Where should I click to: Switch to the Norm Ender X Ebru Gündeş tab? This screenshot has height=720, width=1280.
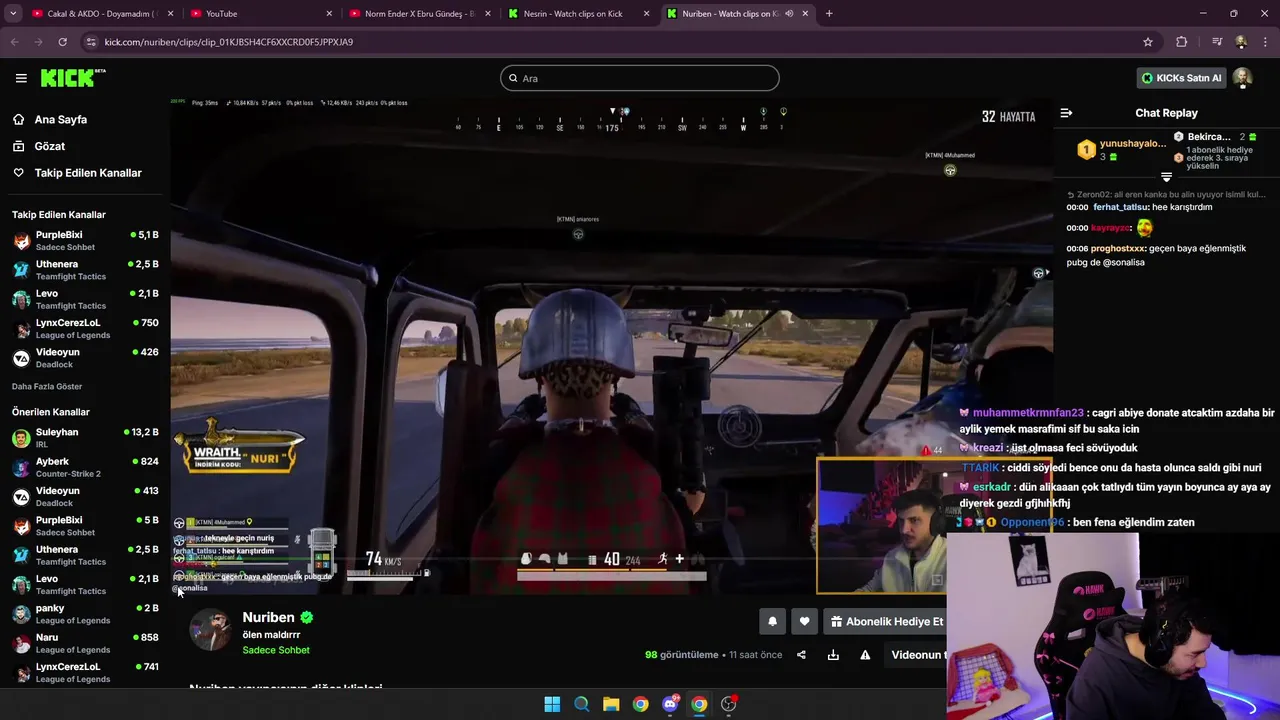pos(420,14)
